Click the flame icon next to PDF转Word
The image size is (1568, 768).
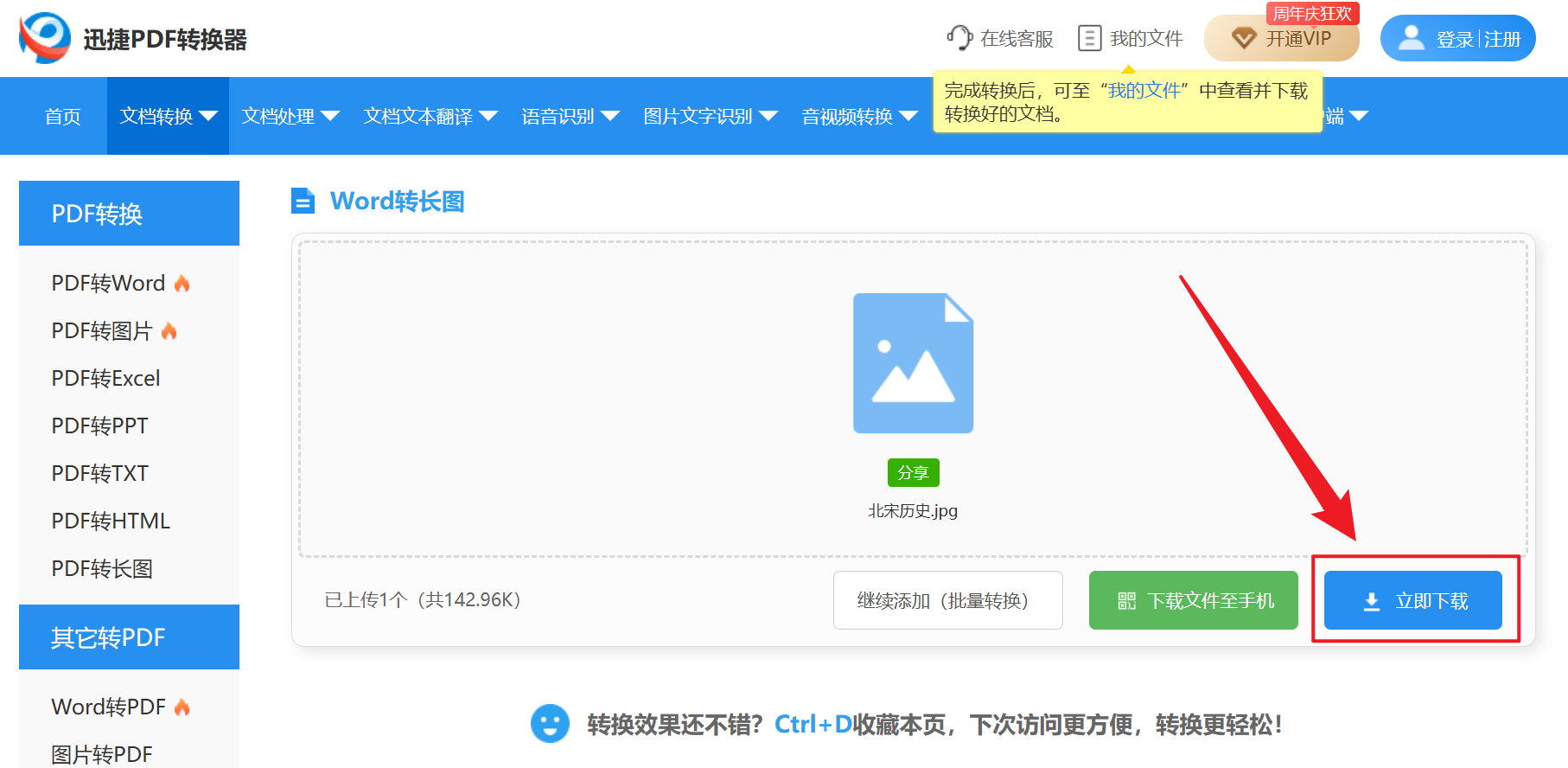pos(182,283)
